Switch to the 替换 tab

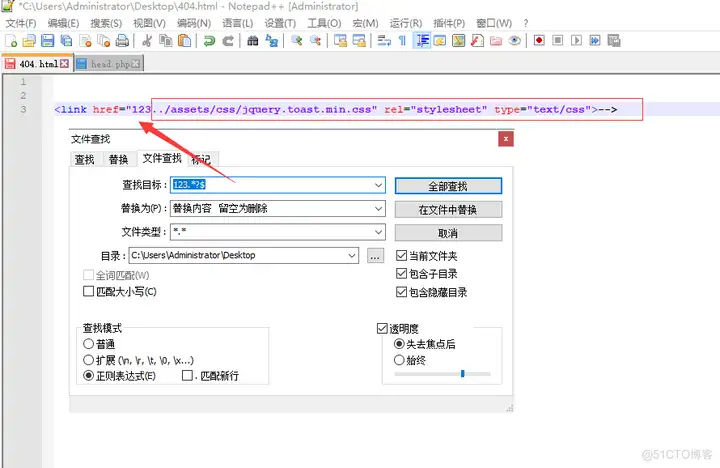click(118, 159)
